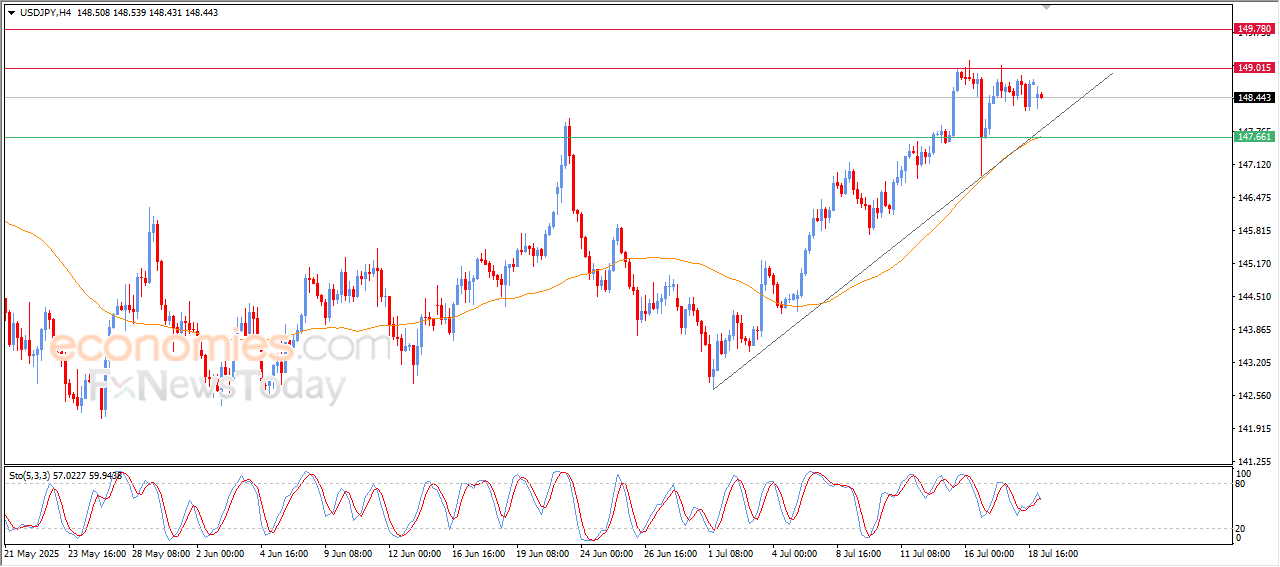Screen dimensions: 1280x567
Task: Click the 143.865 price axis value
Action: [x=1254, y=329]
